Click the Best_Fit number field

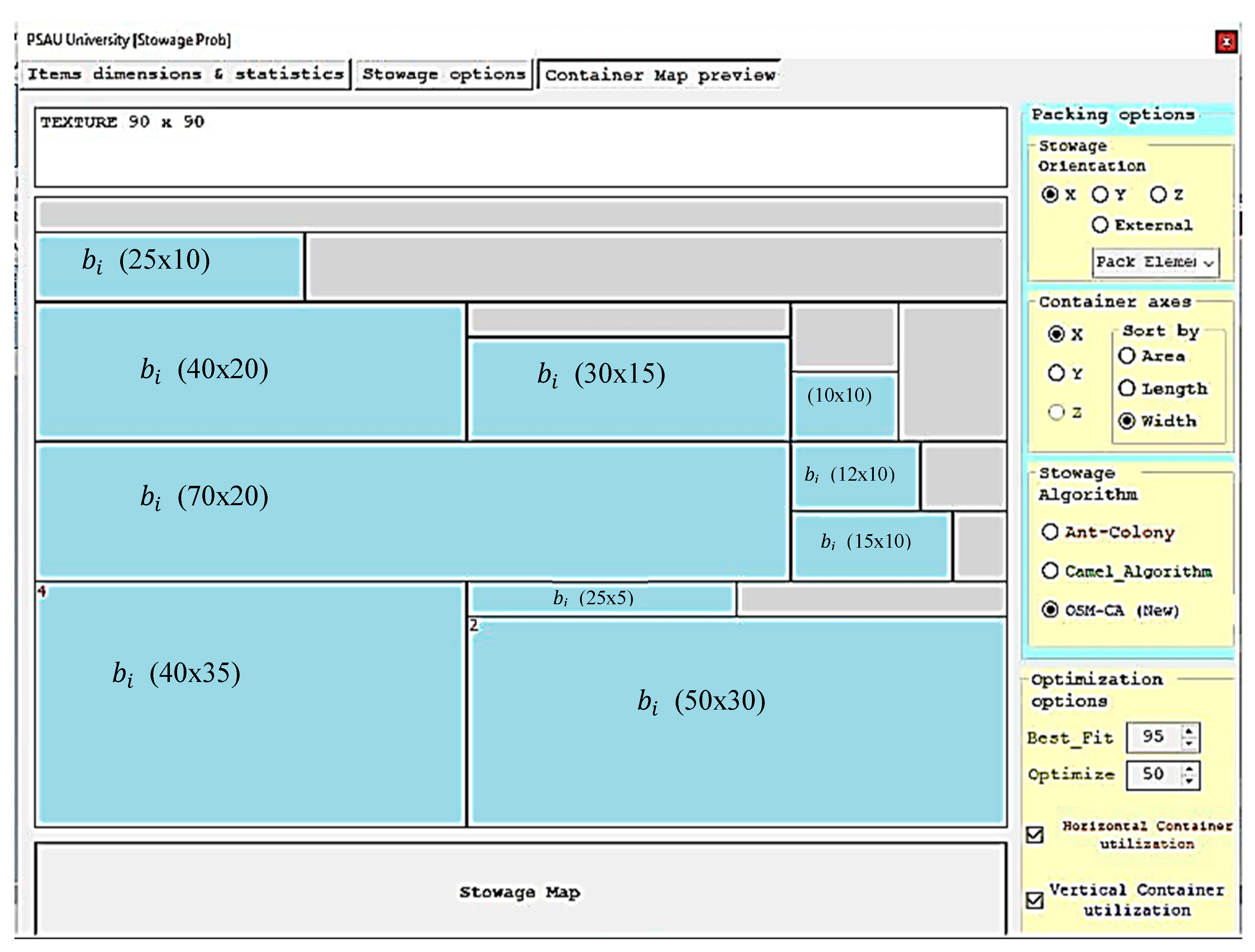click(1153, 737)
